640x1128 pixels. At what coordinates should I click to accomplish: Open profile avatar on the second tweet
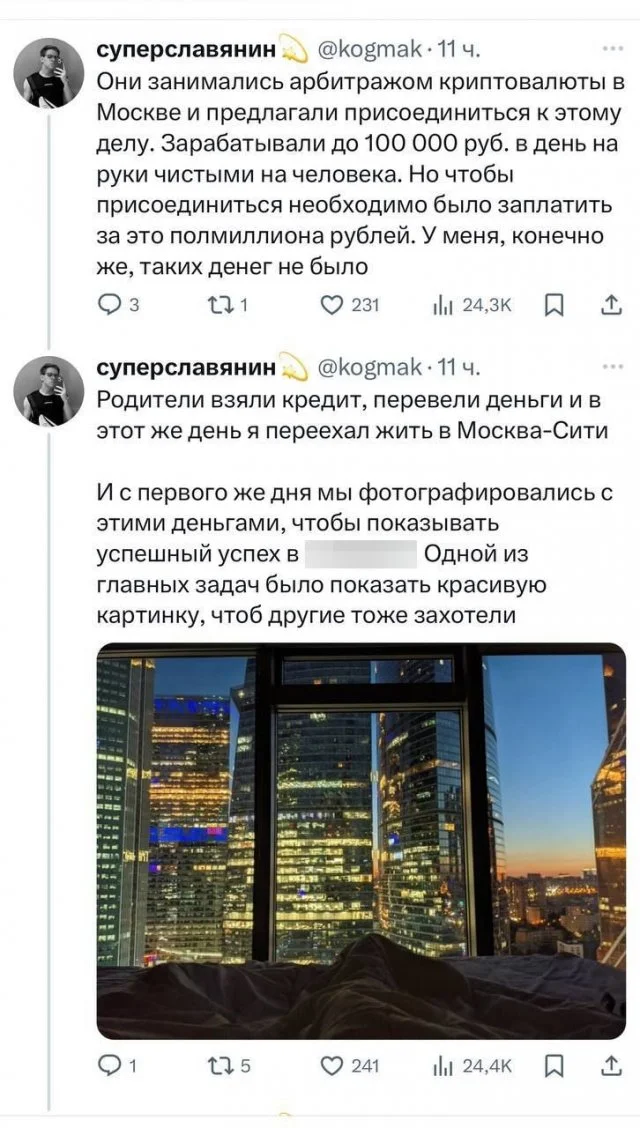click(48, 391)
